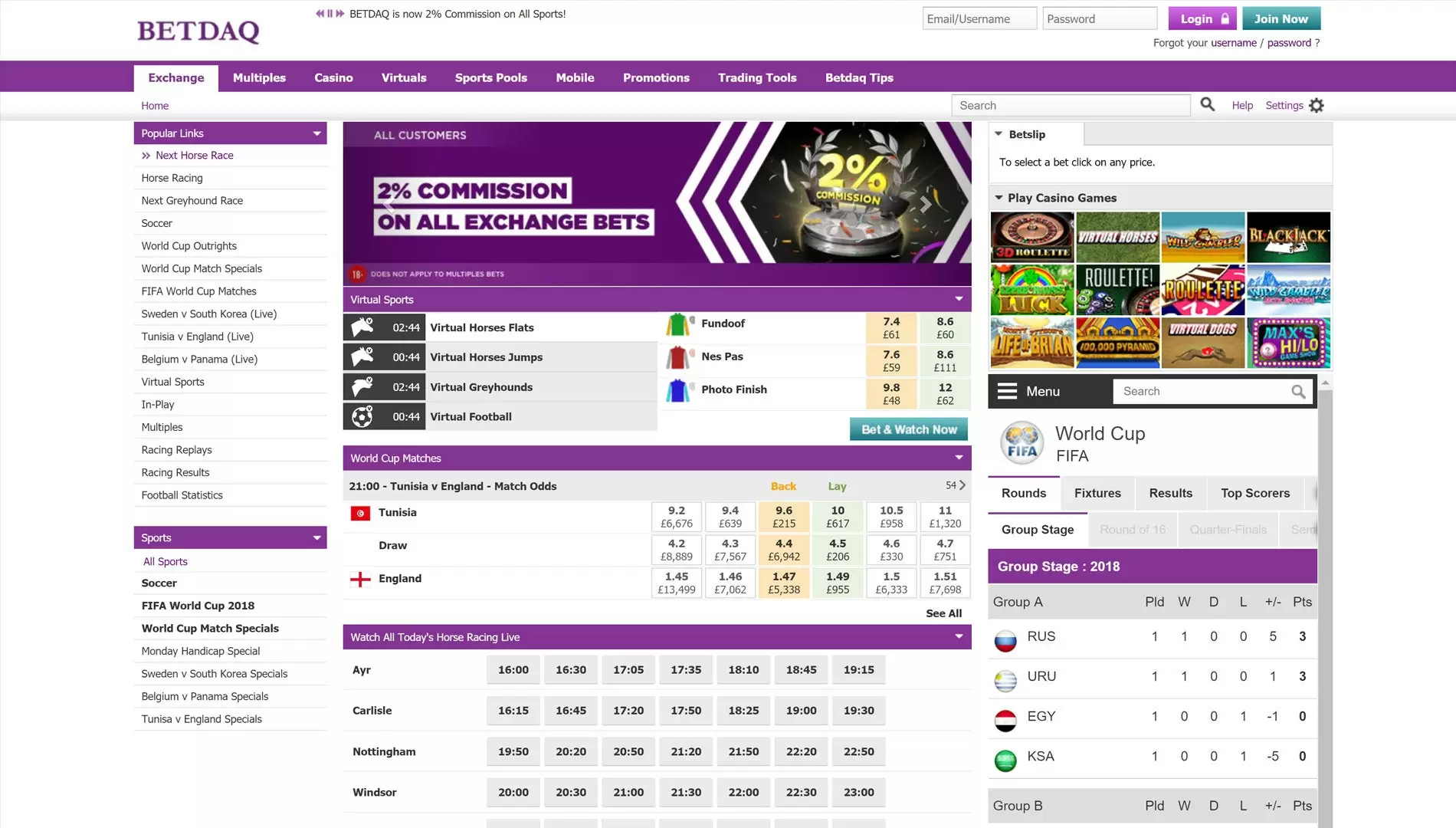Click the Login button

click(1202, 18)
